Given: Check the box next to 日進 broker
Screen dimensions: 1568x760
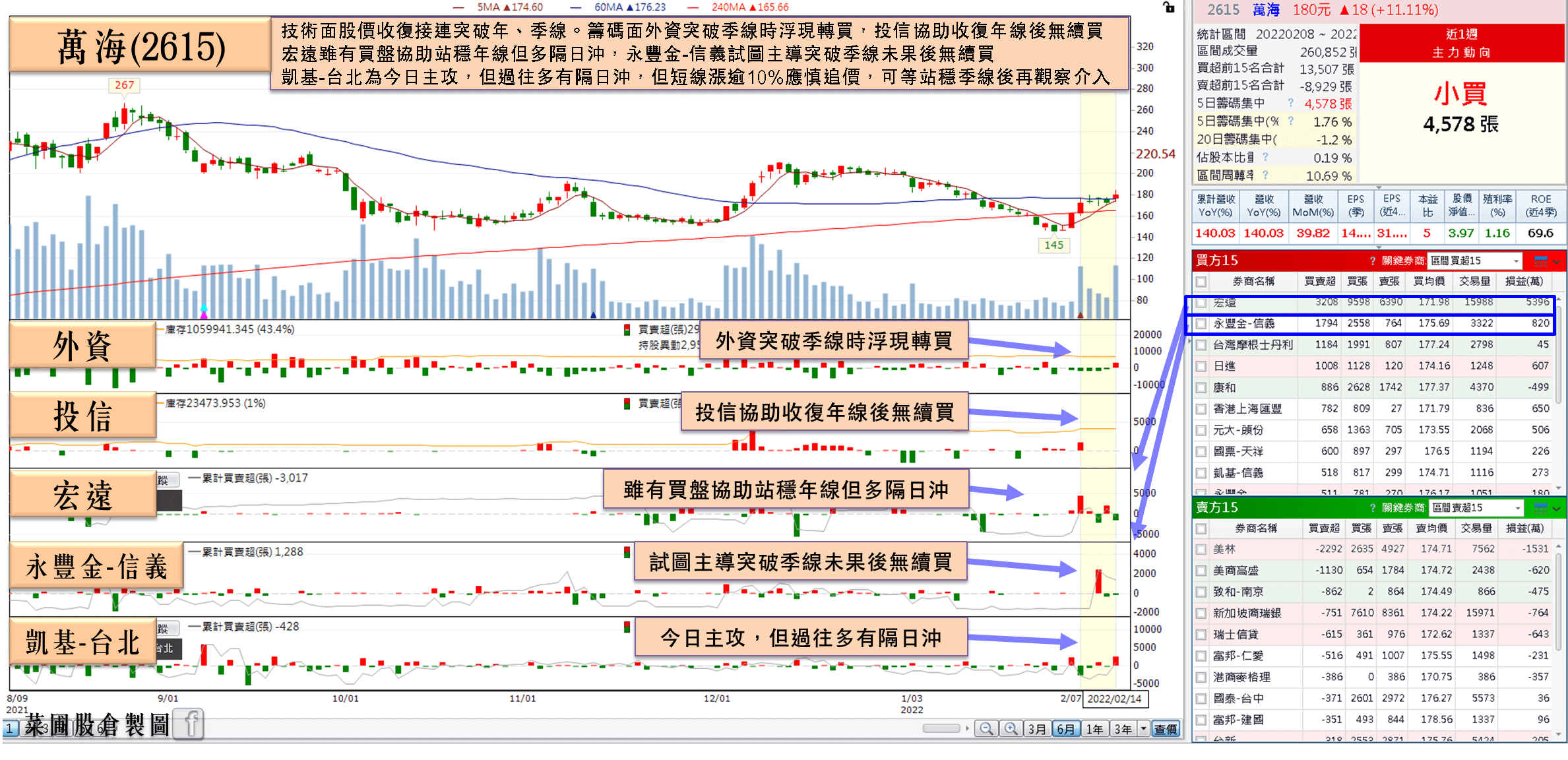Looking at the screenshot, I should click(x=1201, y=366).
